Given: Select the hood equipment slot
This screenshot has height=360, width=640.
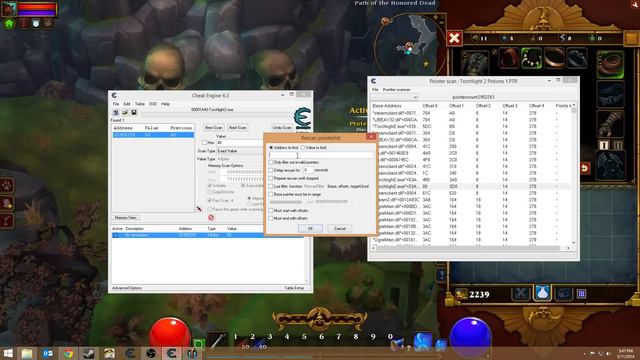Looking at the screenshot, I should pyautogui.click(x=509, y=58).
